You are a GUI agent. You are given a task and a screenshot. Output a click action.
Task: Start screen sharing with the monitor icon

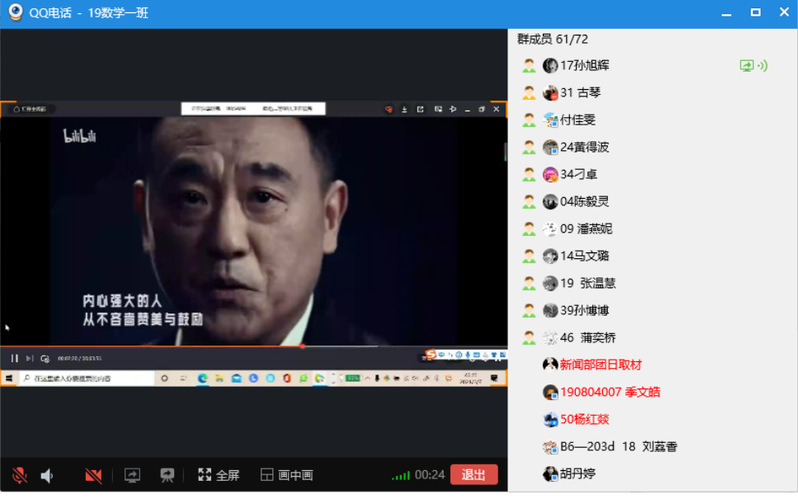point(132,475)
